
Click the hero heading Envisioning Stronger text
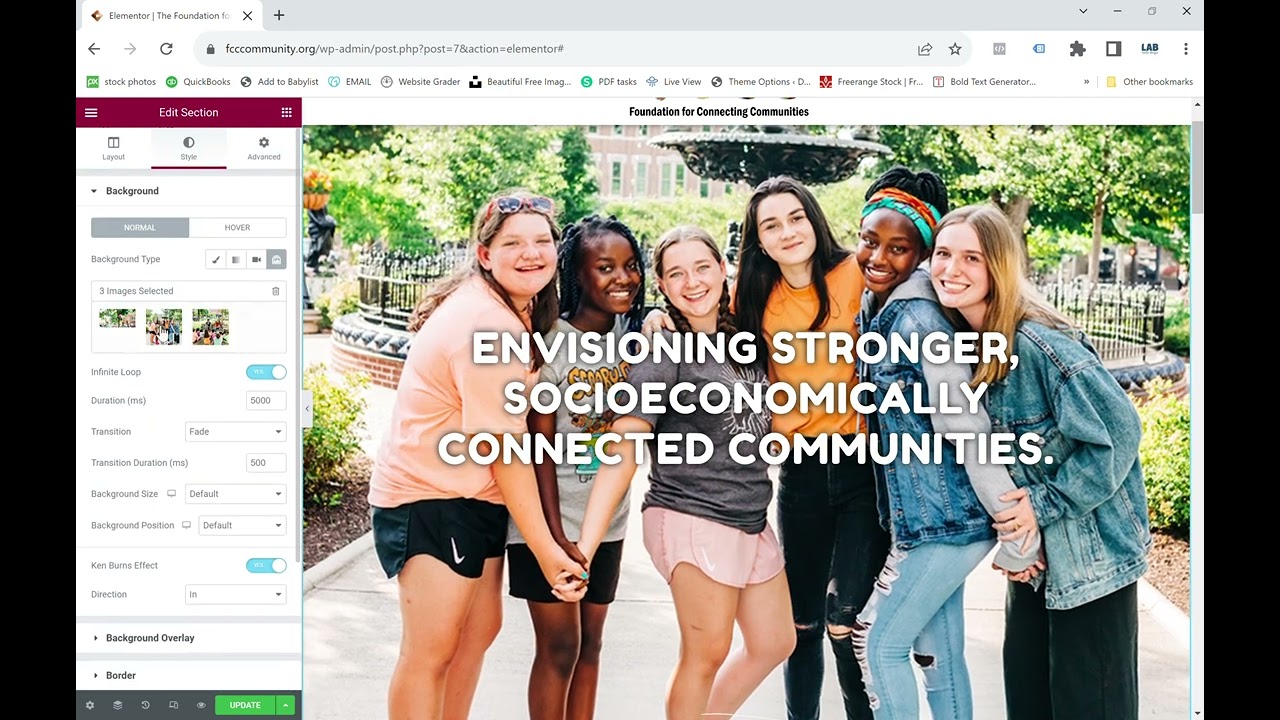click(x=746, y=399)
